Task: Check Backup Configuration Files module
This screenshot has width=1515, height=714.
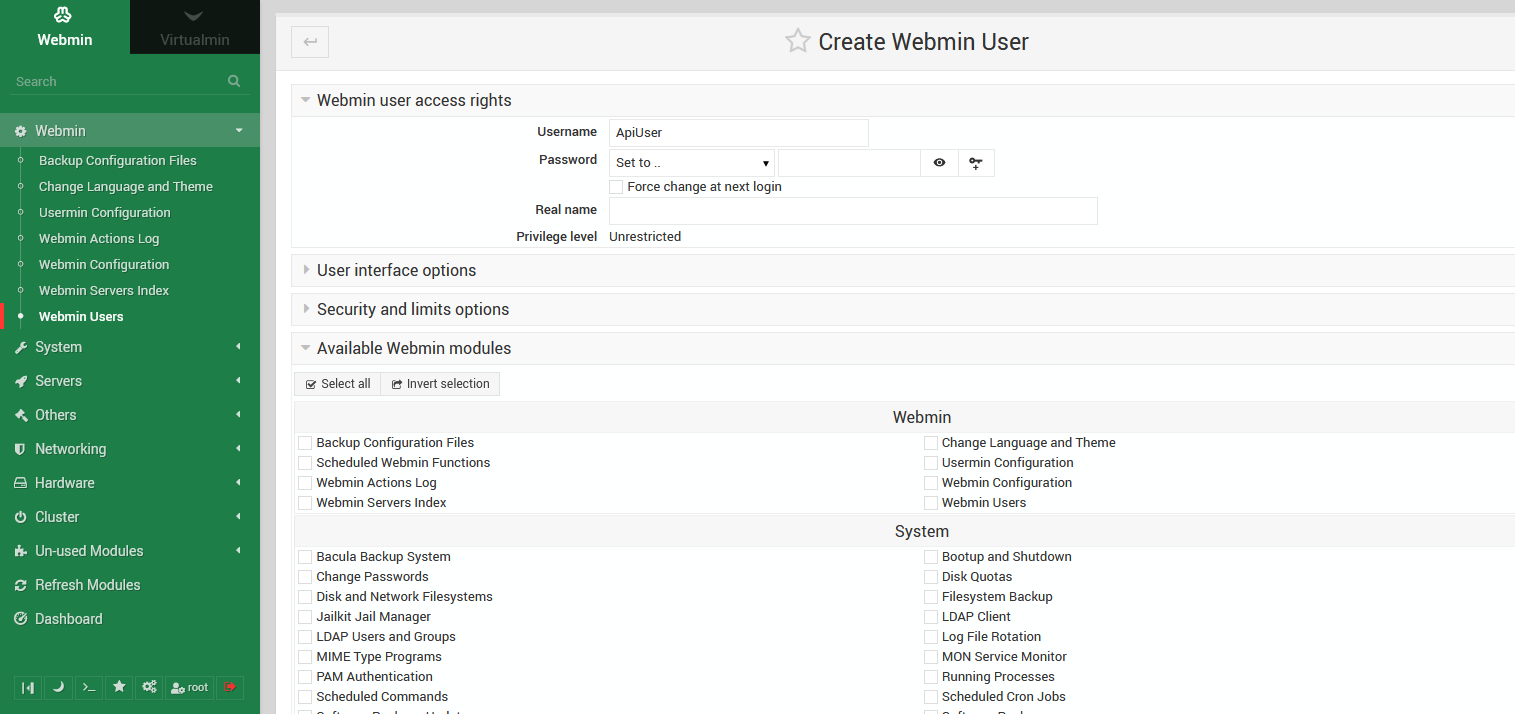Action: [x=305, y=443]
